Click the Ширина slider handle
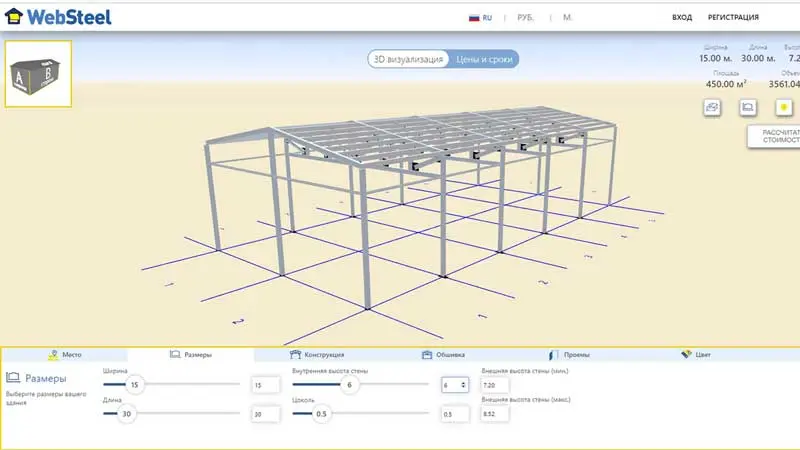Viewport: 800px width, 450px height. click(134, 385)
